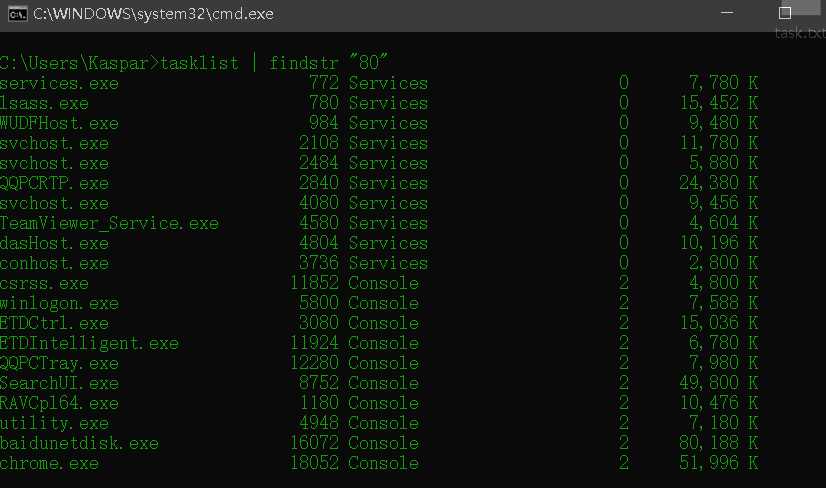The width and height of the screenshot is (826, 488).
Task: Click PID 8752 of SearchUI.exe
Action: pos(319,384)
